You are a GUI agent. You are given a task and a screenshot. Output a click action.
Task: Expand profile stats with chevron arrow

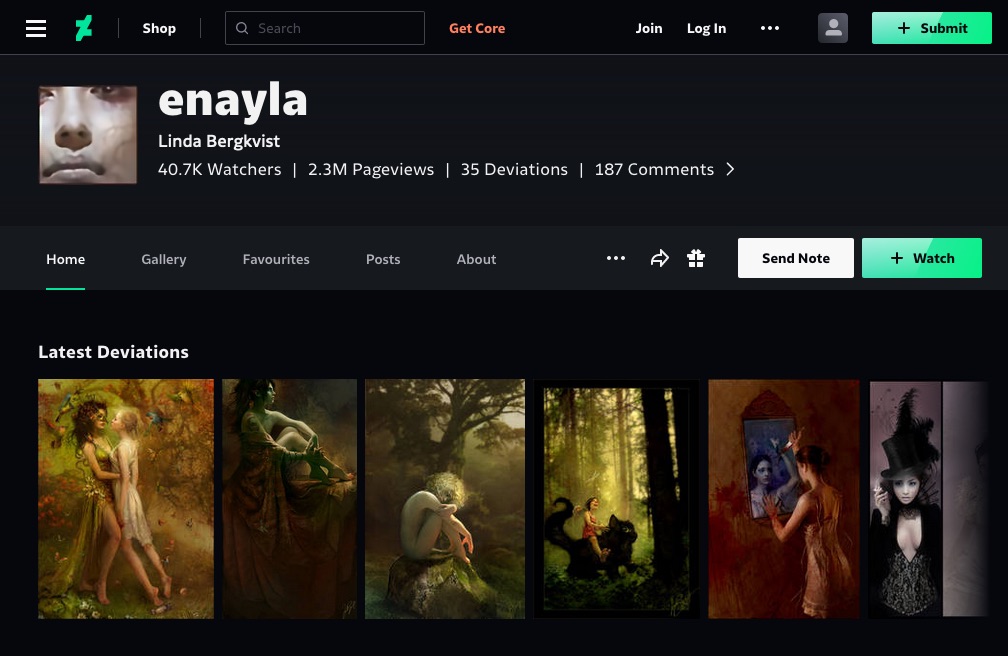pos(730,169)
